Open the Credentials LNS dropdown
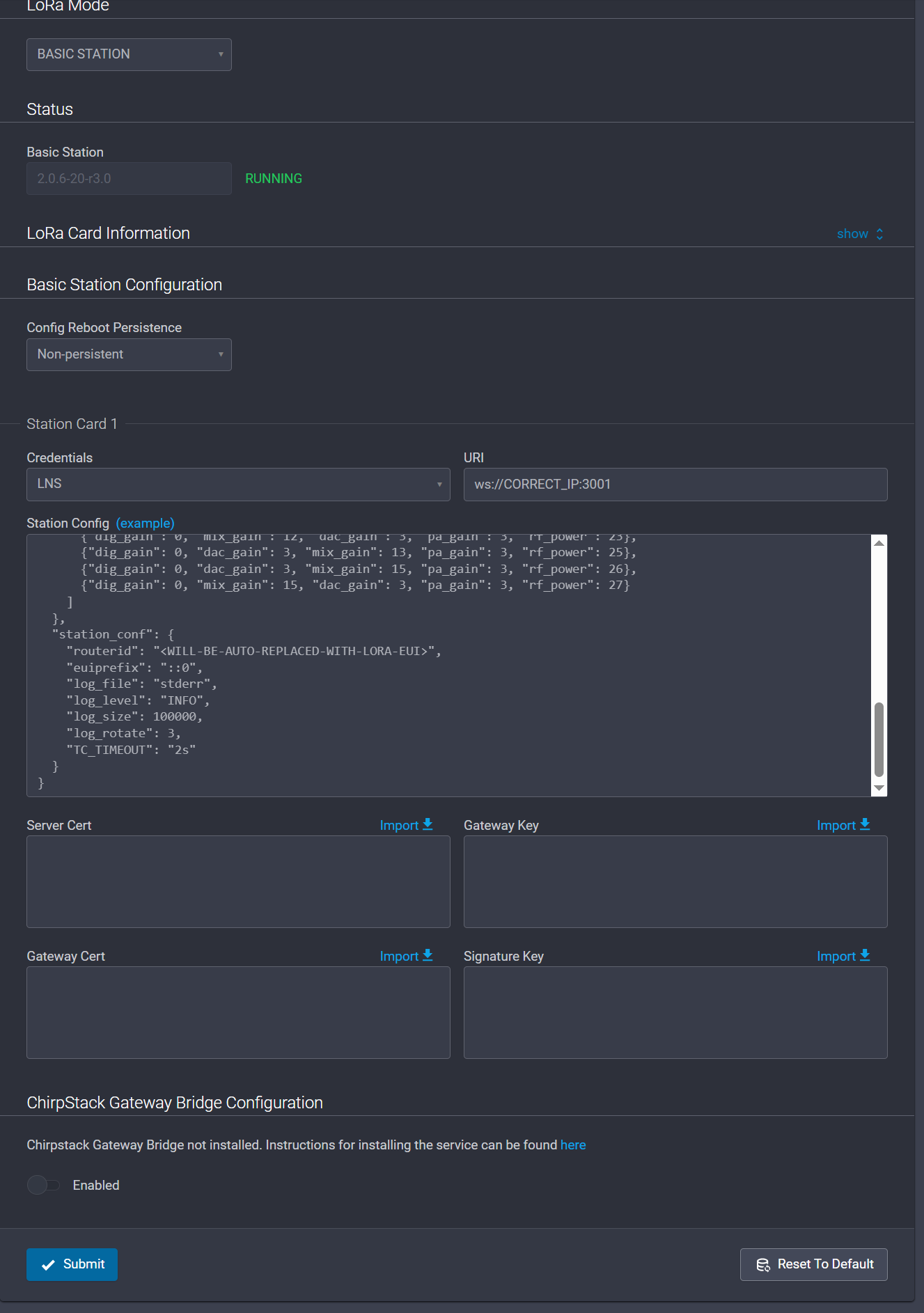The height and width of the screenshot is (1313, 924). tap(238, 484)
